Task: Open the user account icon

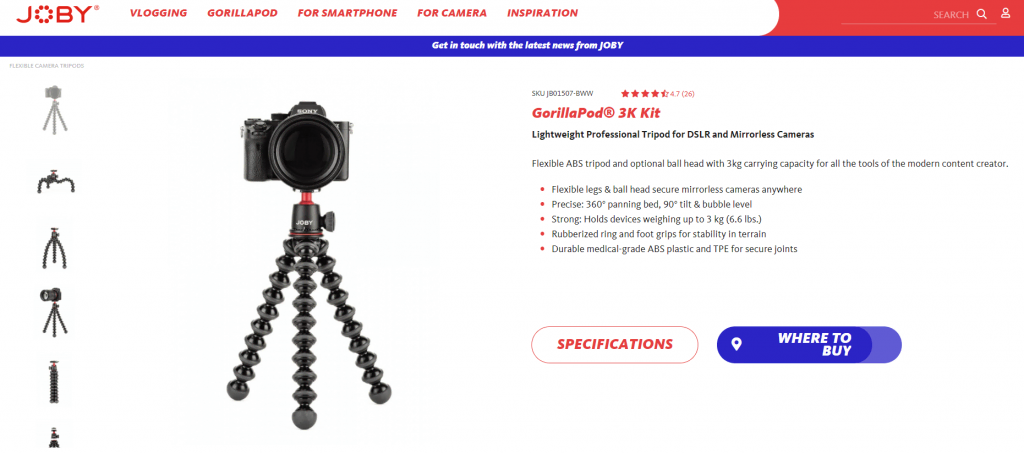Action: pos(1006,13)
